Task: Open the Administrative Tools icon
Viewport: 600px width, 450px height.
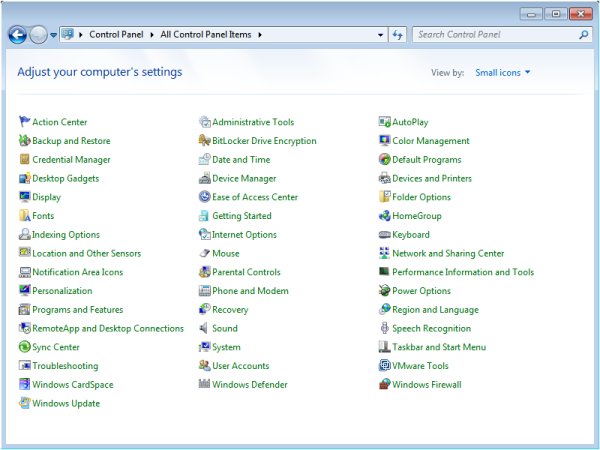Action: point(205,122)
